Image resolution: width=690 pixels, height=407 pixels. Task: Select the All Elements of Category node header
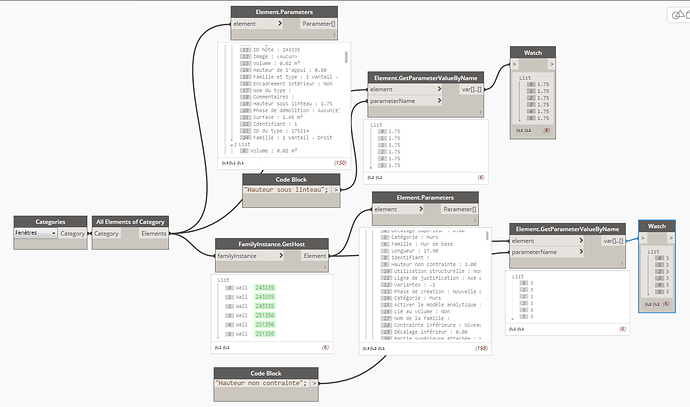[x=130, y=222]
